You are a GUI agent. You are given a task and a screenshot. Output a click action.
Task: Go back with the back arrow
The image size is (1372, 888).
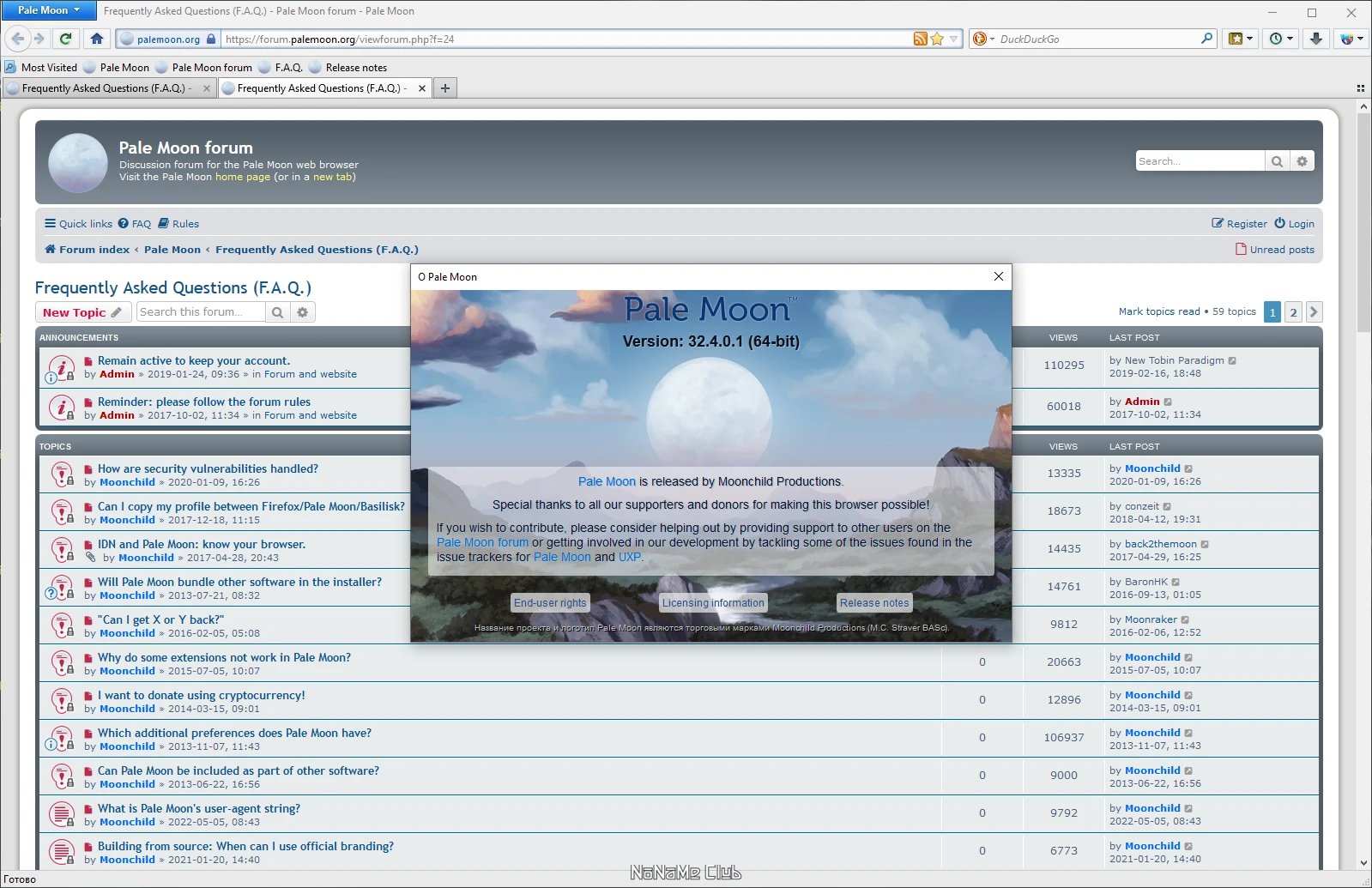coord(18,39)
